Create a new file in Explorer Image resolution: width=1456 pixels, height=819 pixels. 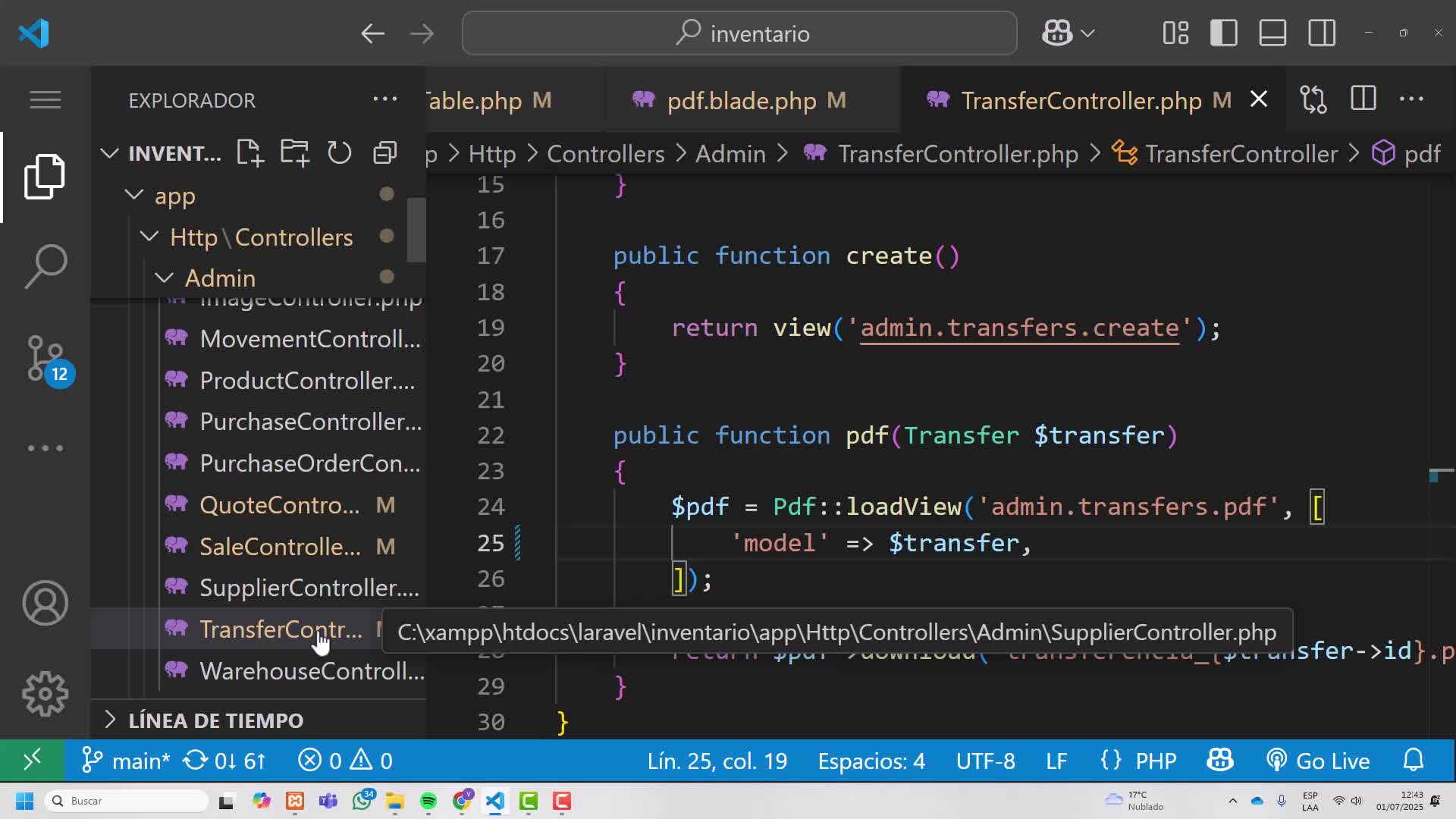249,153
